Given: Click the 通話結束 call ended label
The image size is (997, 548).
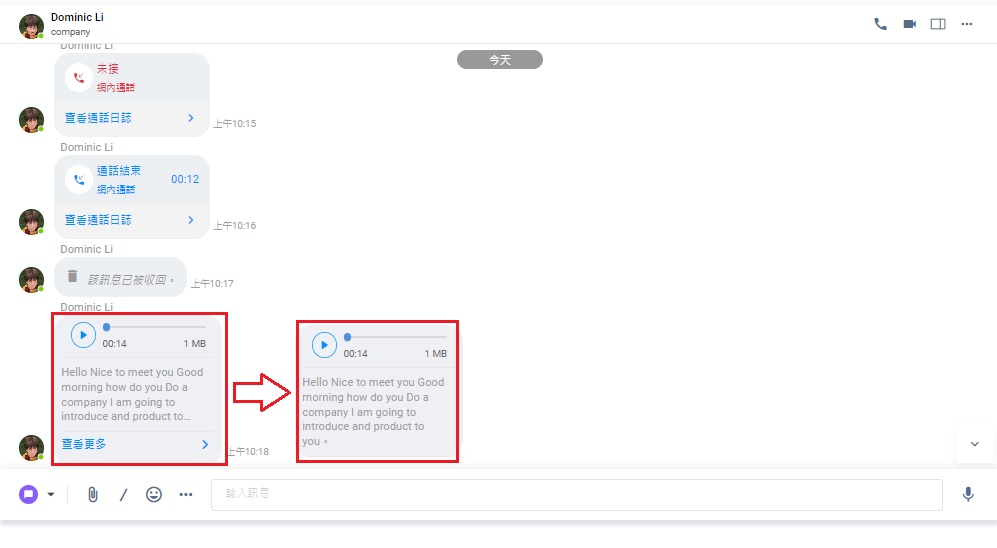Looking at the screenshot, I should (x=119, y=170).
